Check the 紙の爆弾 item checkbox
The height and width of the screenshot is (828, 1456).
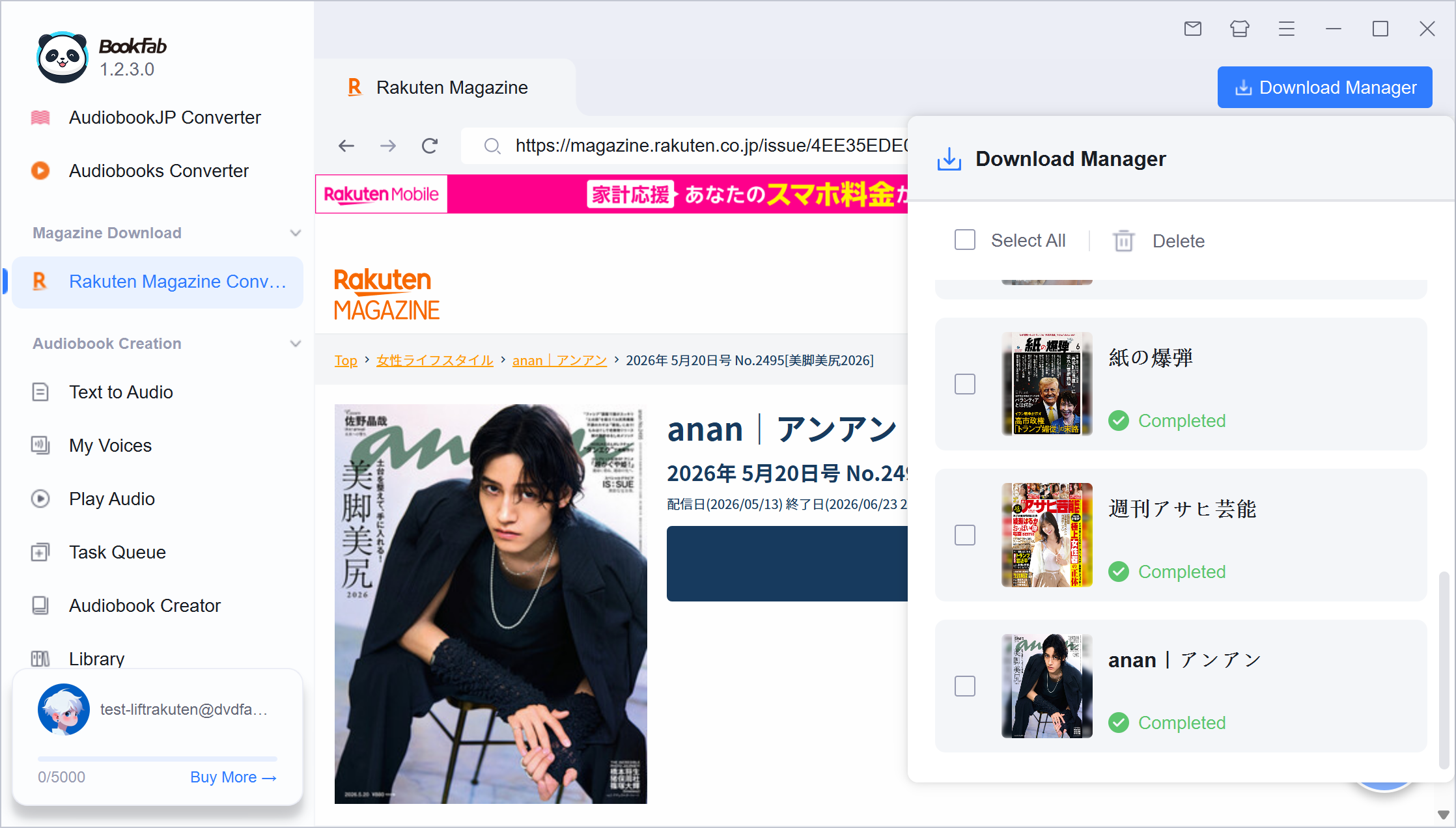pyautogui.click(x=965, y=384)
